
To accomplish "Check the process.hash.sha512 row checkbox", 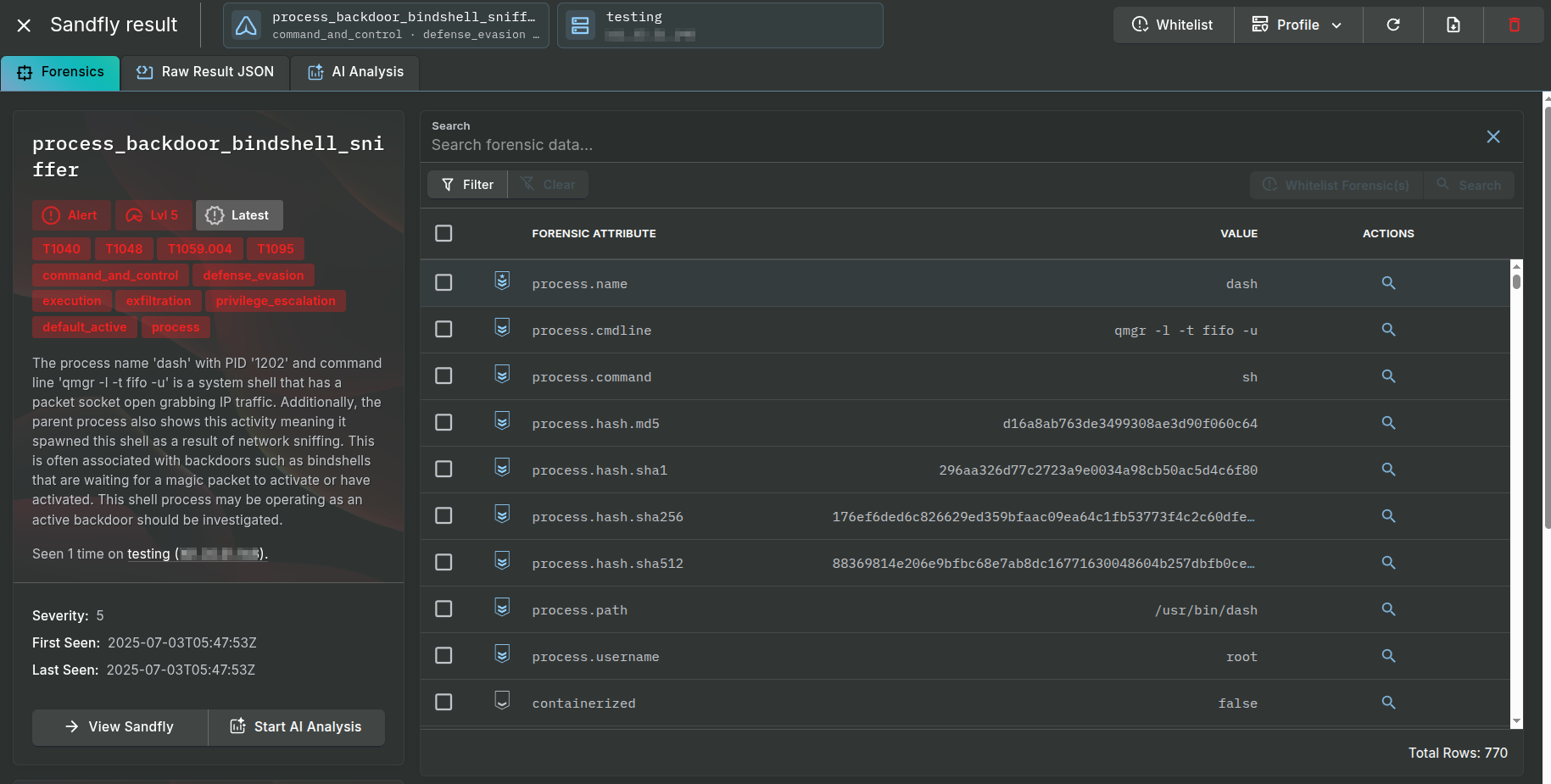I will pos(444,562).
